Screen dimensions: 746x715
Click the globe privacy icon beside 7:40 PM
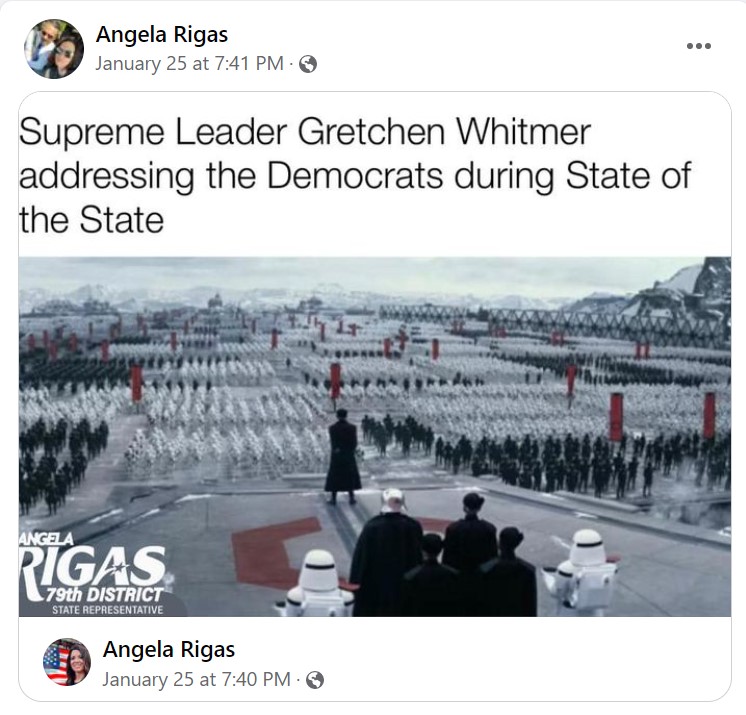pyautogui.click(x=315, y=680)
